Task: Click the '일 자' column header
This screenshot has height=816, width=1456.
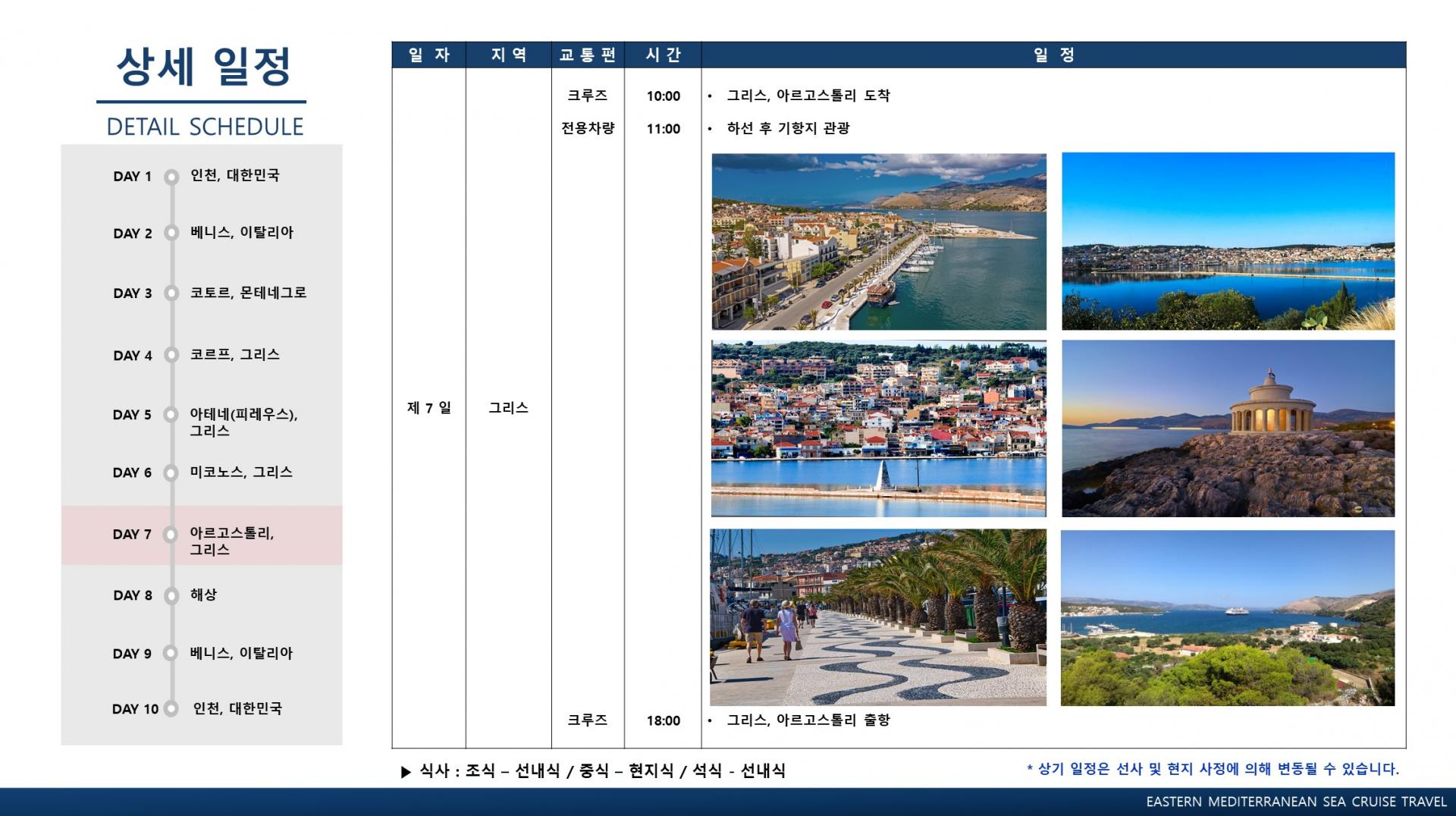Action: pos(429,55)
